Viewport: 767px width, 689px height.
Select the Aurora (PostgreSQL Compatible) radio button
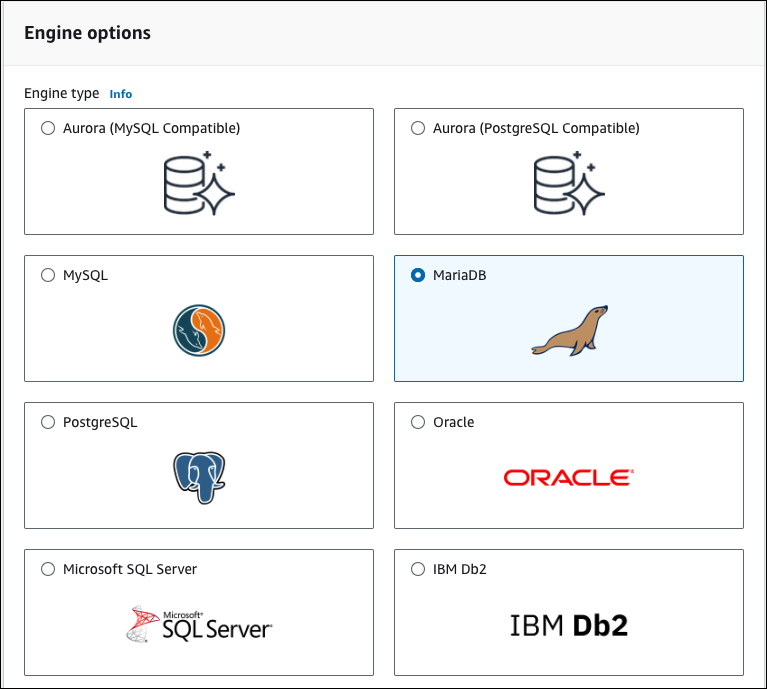pyautogui.click(x=418, y=128)
